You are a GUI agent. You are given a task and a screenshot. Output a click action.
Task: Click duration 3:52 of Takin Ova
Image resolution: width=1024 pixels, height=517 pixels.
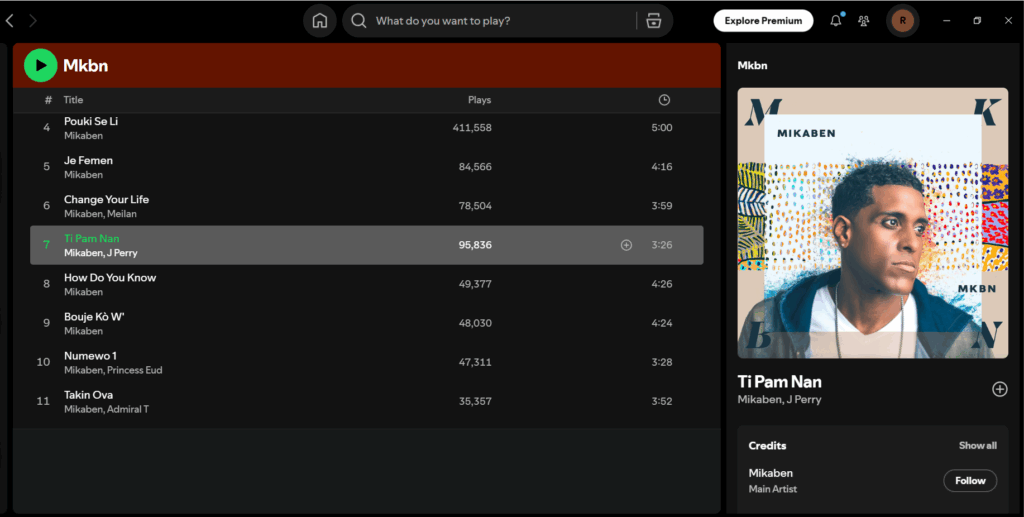pos(662,401)
